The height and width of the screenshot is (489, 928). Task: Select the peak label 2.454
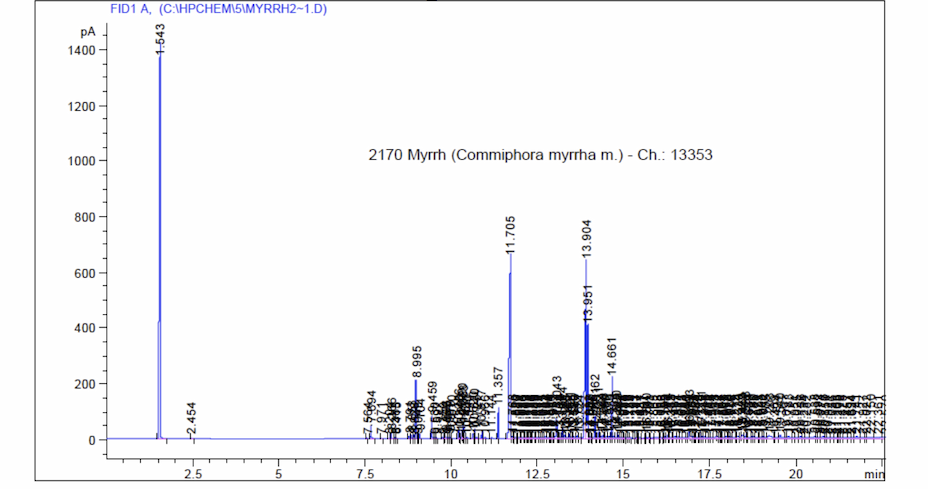pos(191,419)
